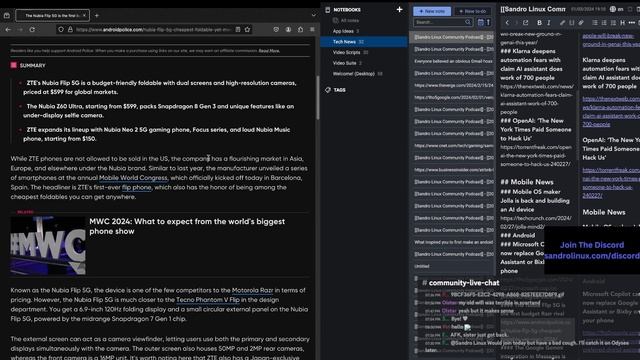Open the list-all-tabs dropdown
This screenshot has height=360, width=640.
click(313, 15)
